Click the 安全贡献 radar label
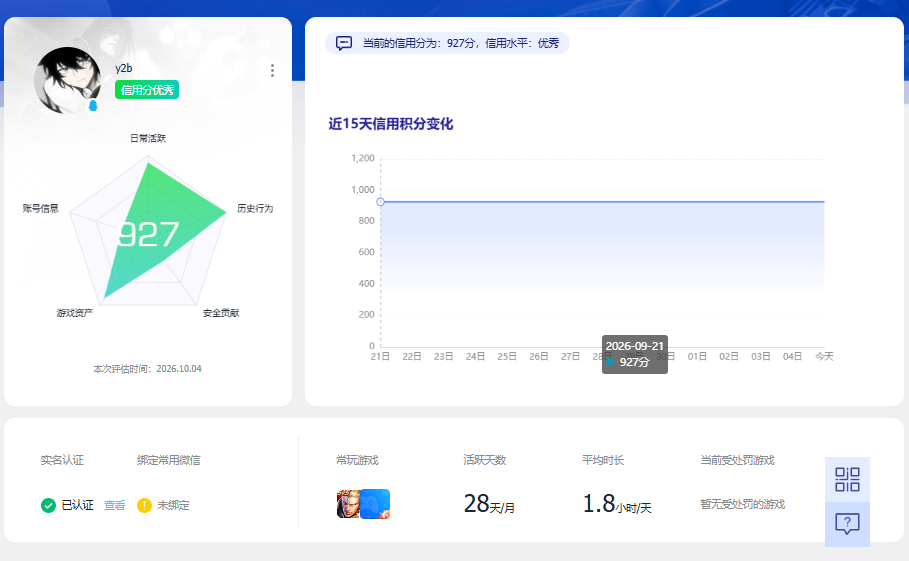Image resolution: width=909 pixels, height=561 pixels. pyautogui.click(x=221, y=313)
